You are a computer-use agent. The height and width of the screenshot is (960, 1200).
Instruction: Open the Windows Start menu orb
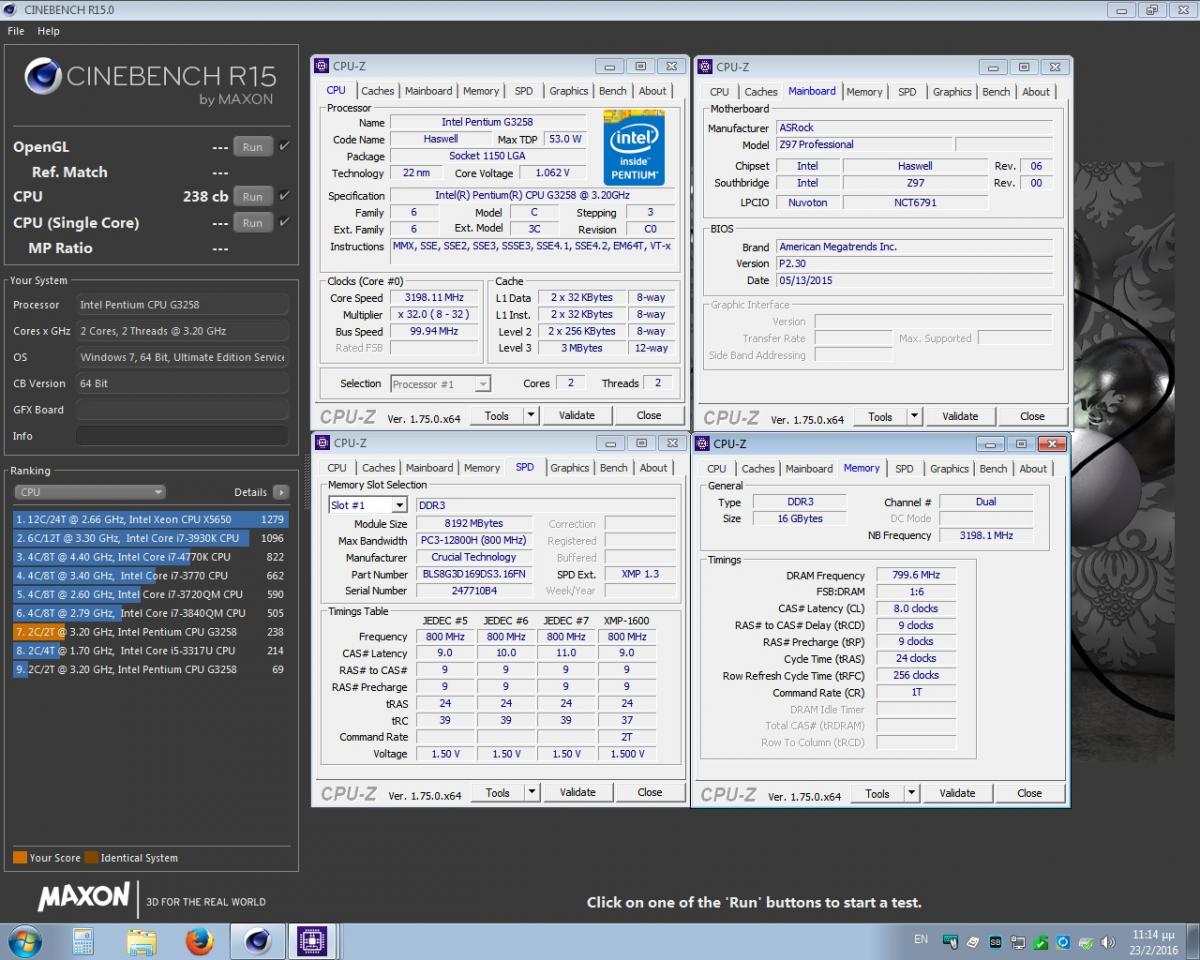tap(24, 941)
